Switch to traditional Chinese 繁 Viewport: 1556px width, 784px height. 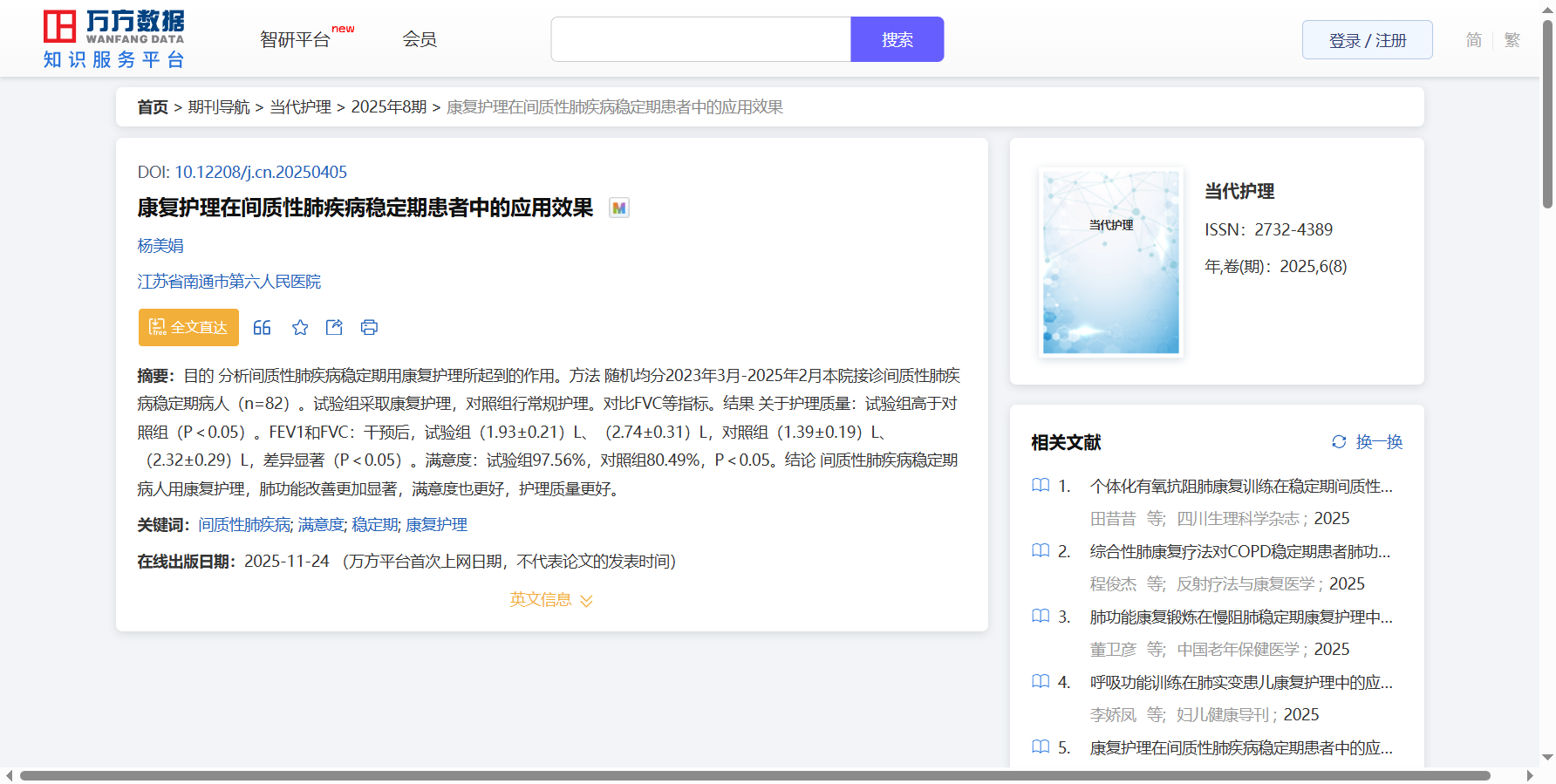click(x=1512, y=40)
